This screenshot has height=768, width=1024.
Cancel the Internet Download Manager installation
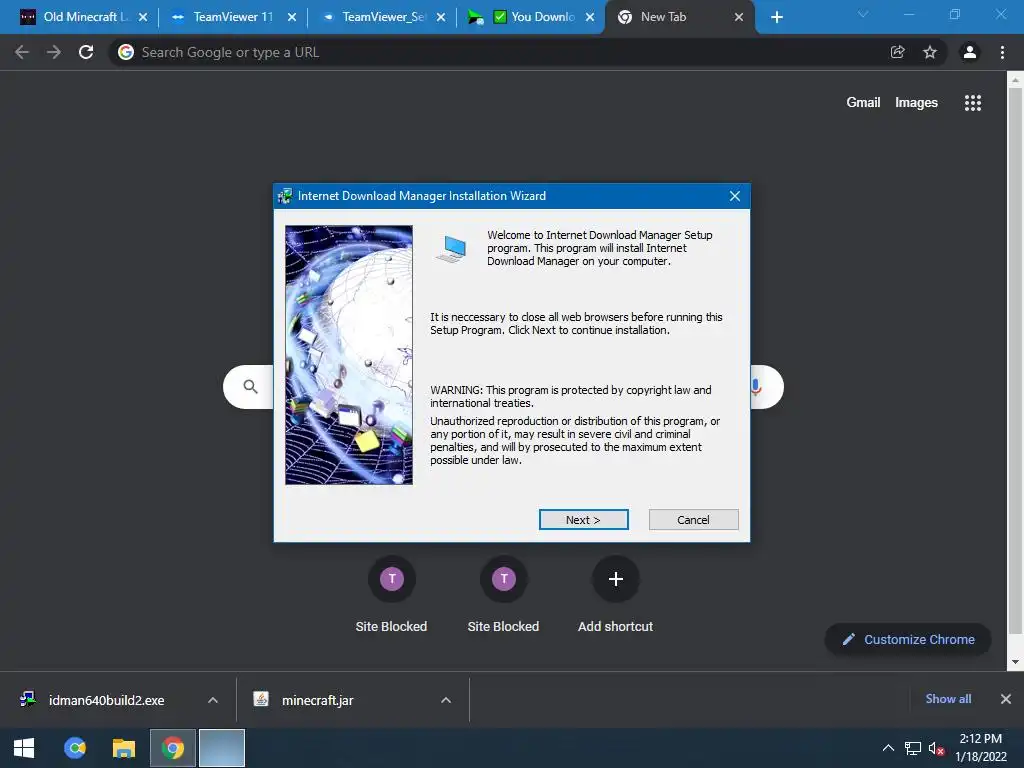[x=693, y=520]
